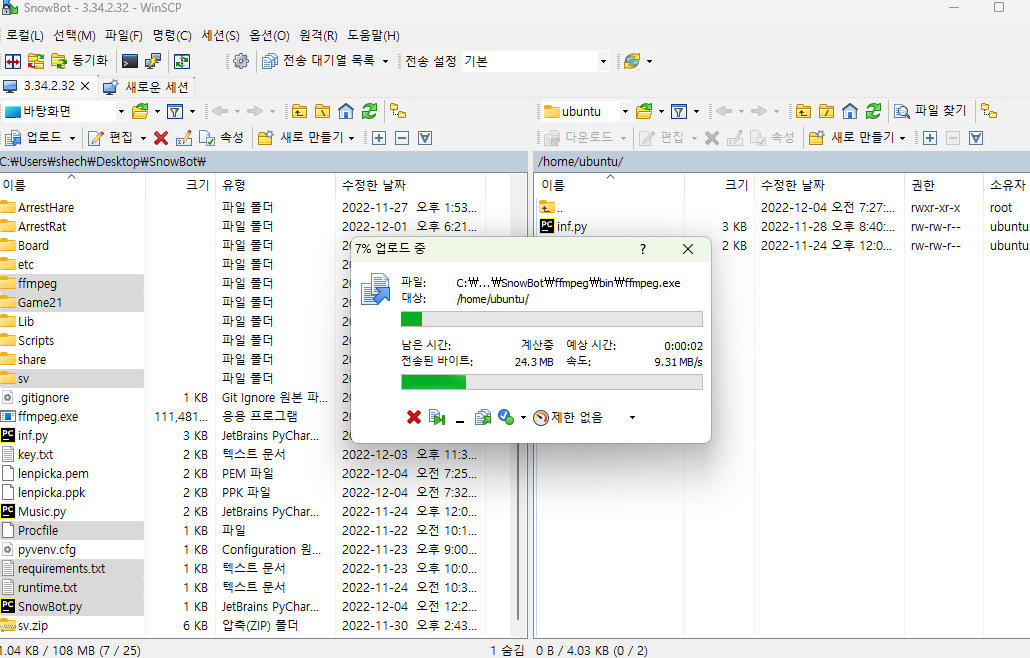The width and height of the screenshot is (1030, 658).
Task: Open the 파일(F) menu
Action: [x=123, y=35]
